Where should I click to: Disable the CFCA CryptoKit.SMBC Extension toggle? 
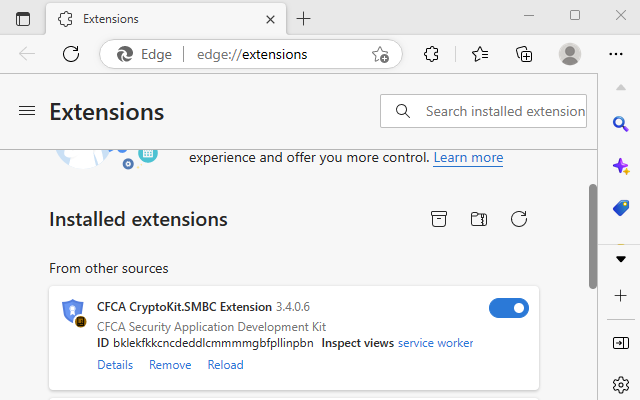pyautogui.click(x=509, y=308)
